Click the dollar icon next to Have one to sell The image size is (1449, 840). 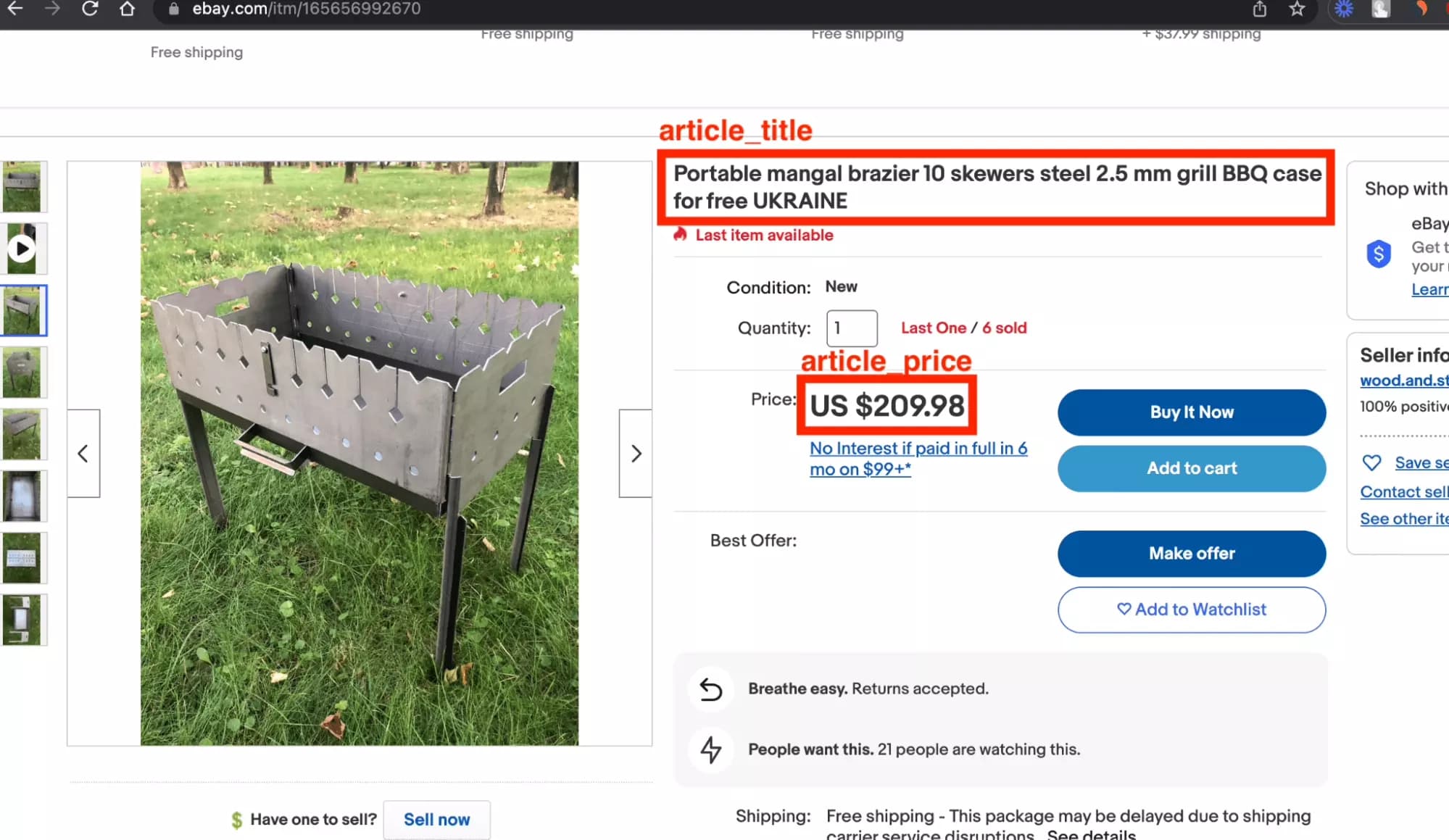point(236,819)
